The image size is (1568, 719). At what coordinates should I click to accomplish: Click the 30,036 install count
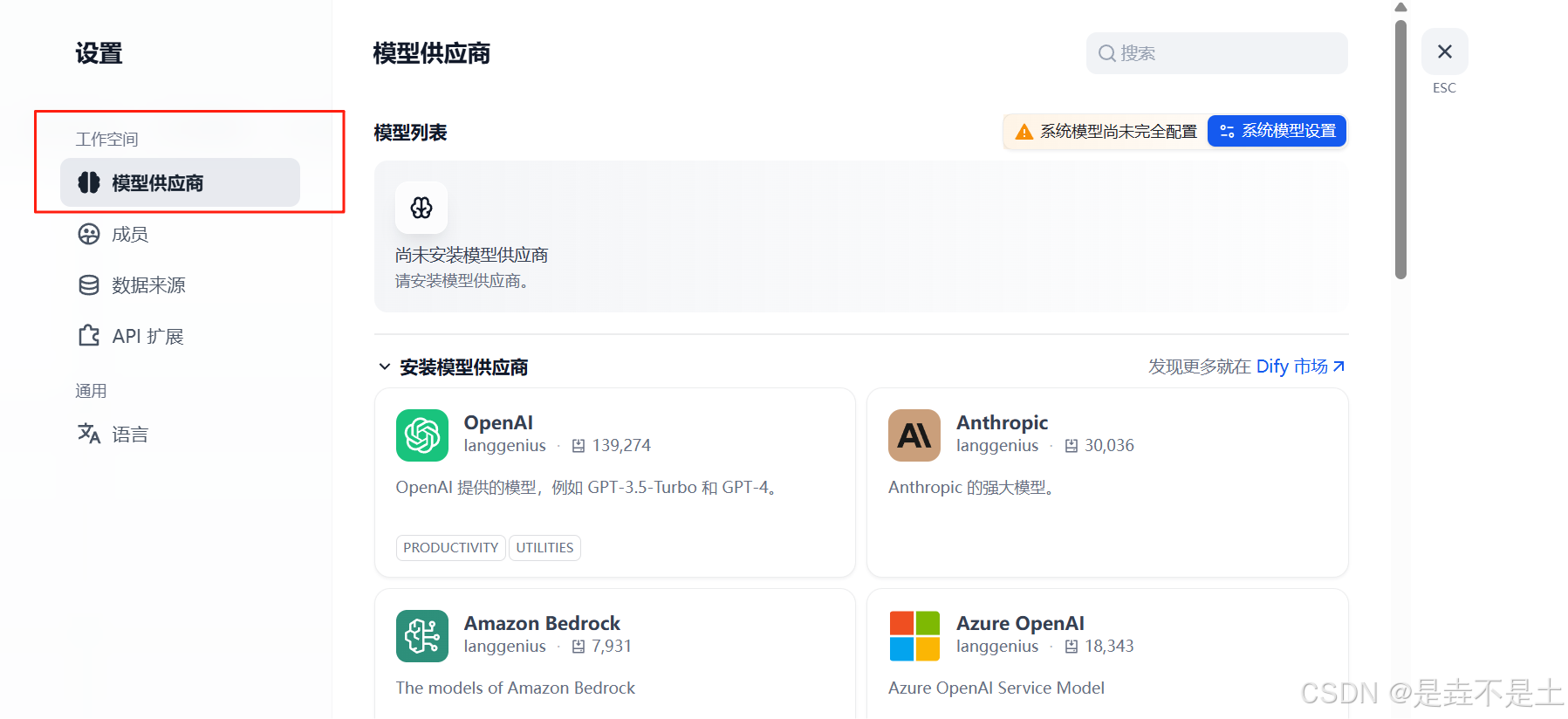click(x=1109, y=446)
